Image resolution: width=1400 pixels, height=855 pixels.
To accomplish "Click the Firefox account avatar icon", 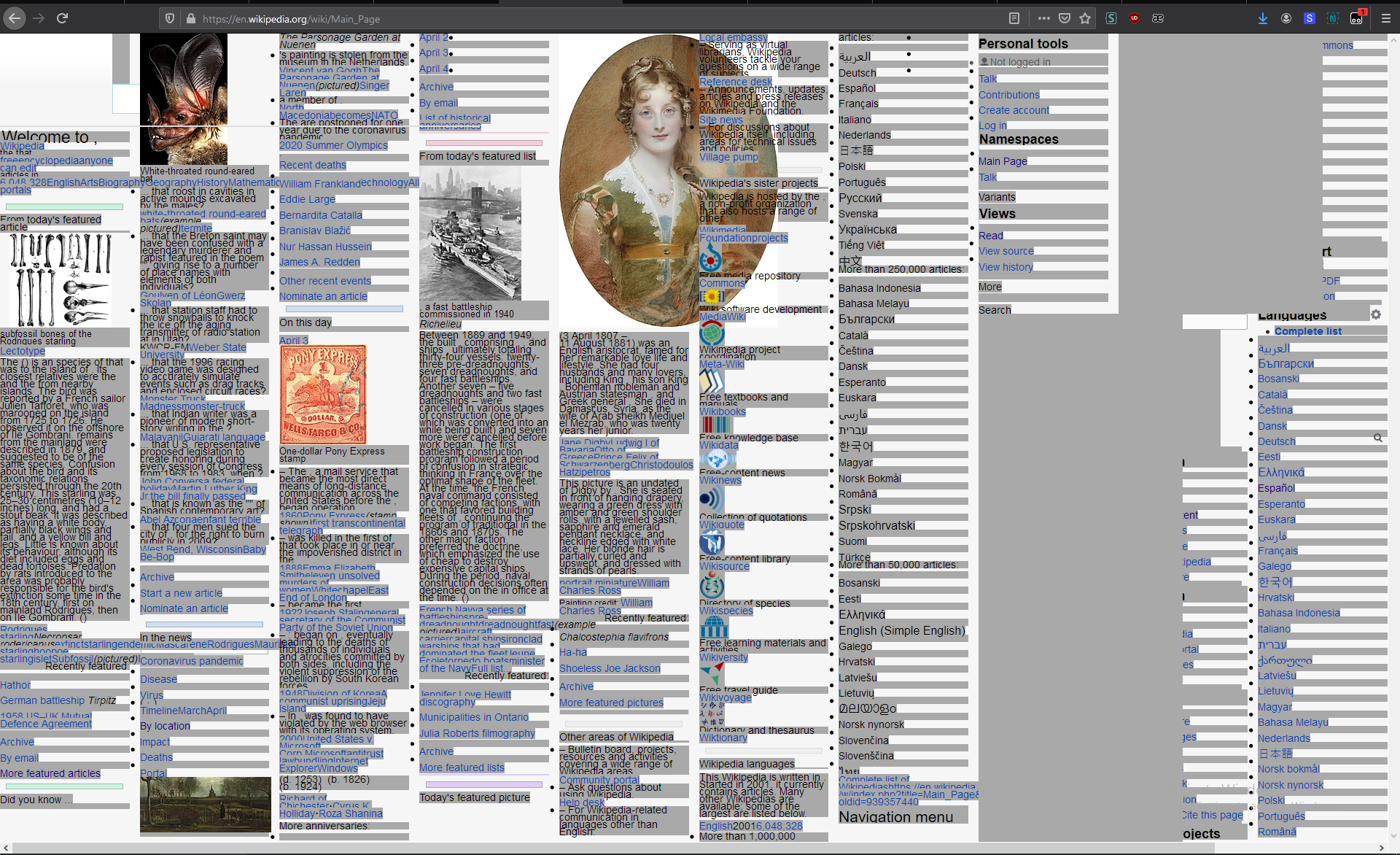I will (x=1286, y=18).
